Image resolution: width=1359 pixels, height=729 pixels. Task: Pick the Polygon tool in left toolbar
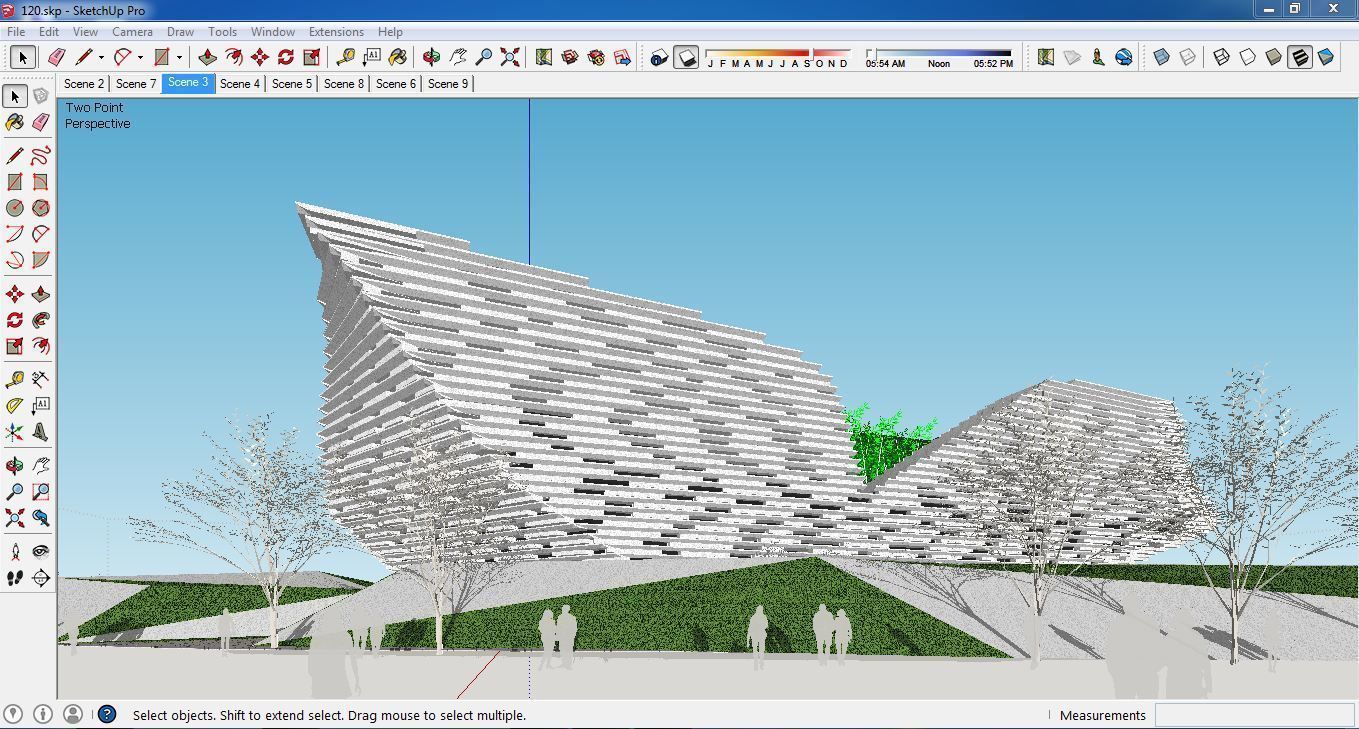[40, 207]
